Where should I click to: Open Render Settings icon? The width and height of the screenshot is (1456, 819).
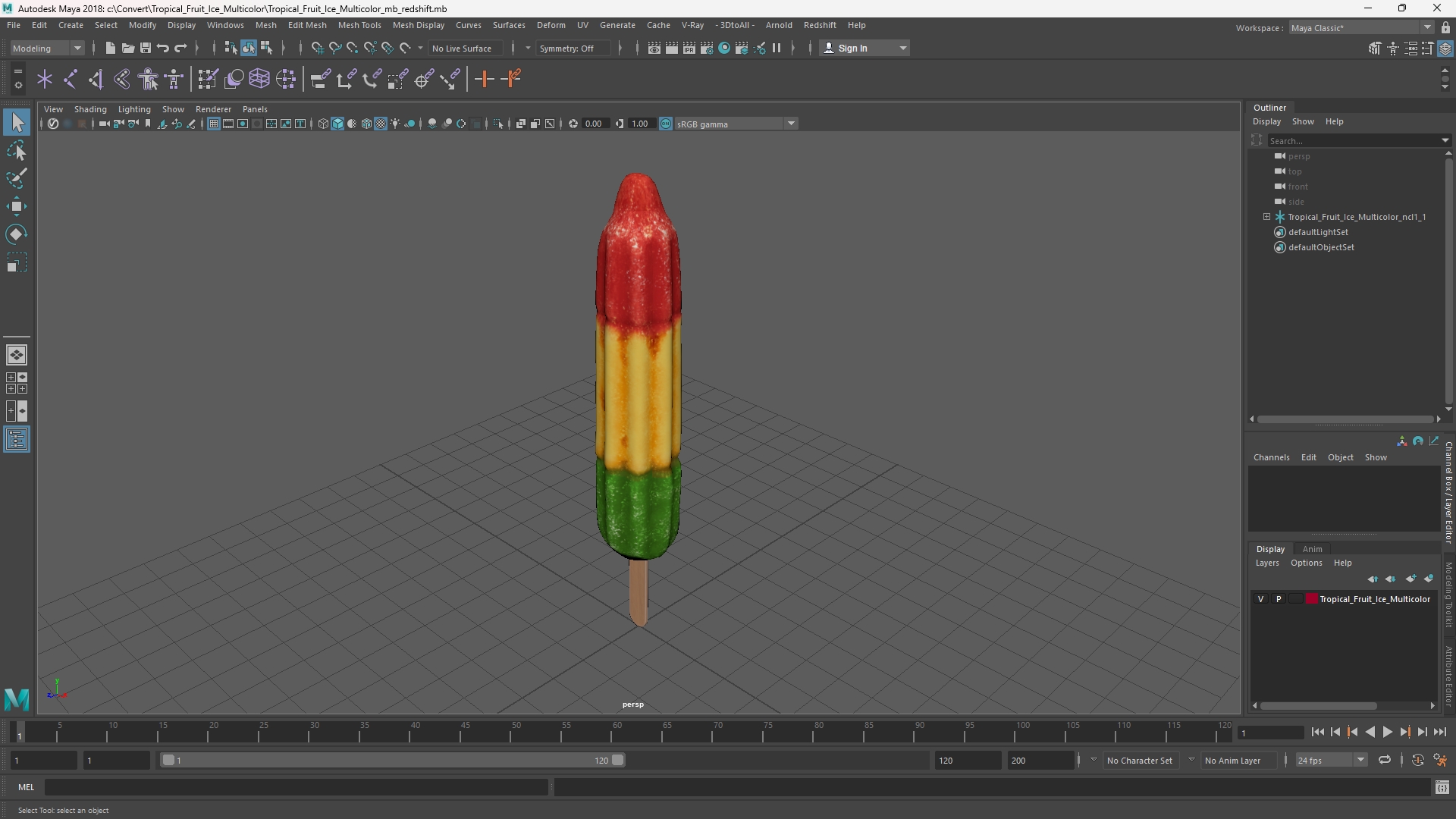pyautogui.click(x=707, y=48)
